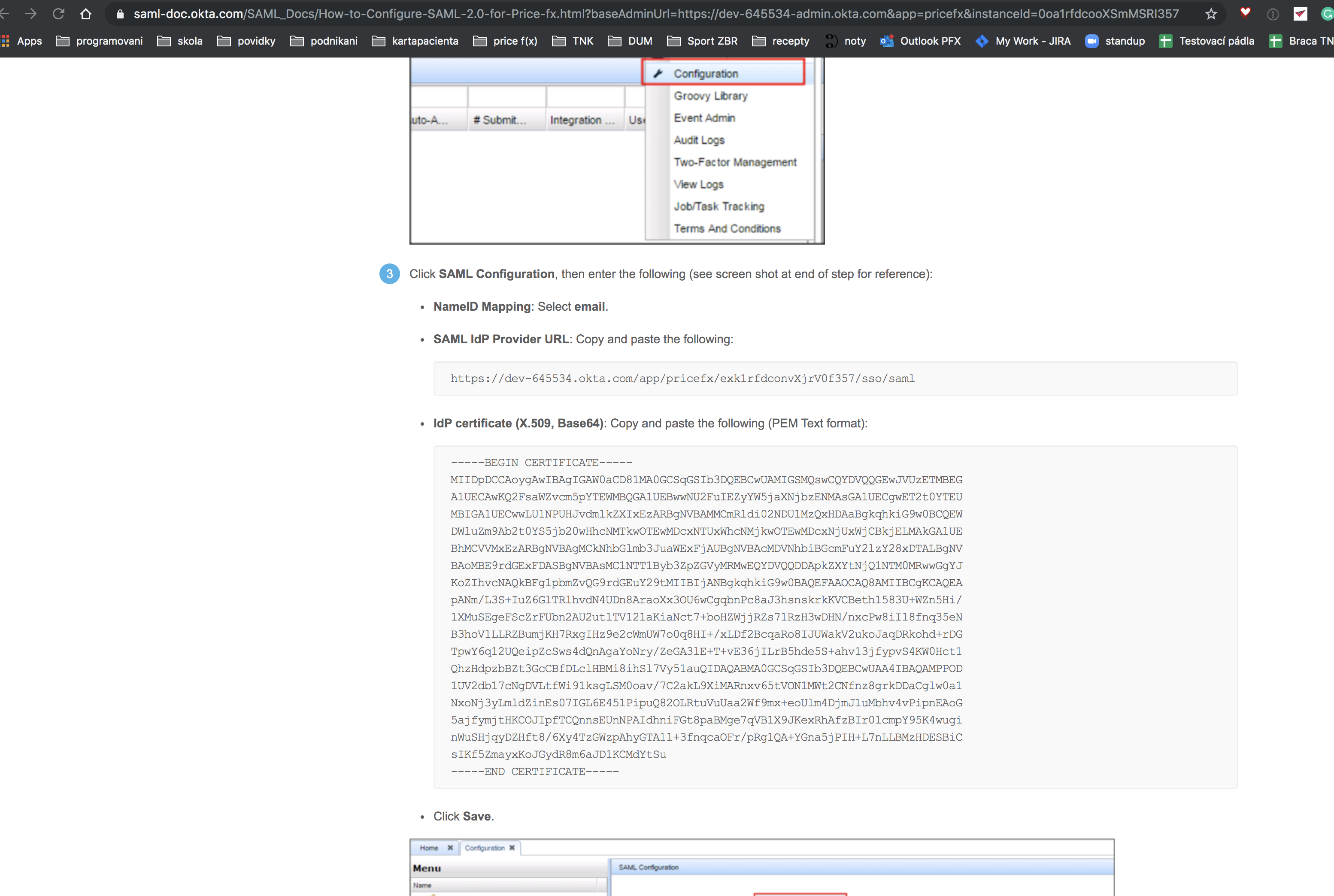Click the browser home icon
1334x896 pixels.
click(x=86, y=13)
